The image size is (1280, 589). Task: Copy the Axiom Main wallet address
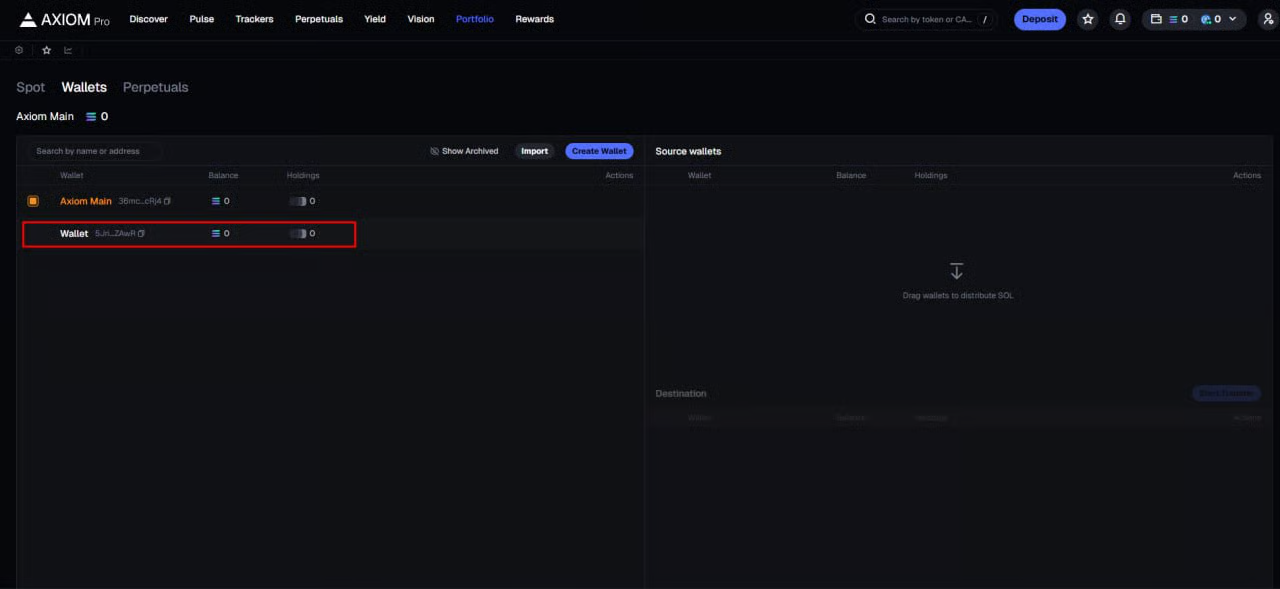click(x=167, y=201)
